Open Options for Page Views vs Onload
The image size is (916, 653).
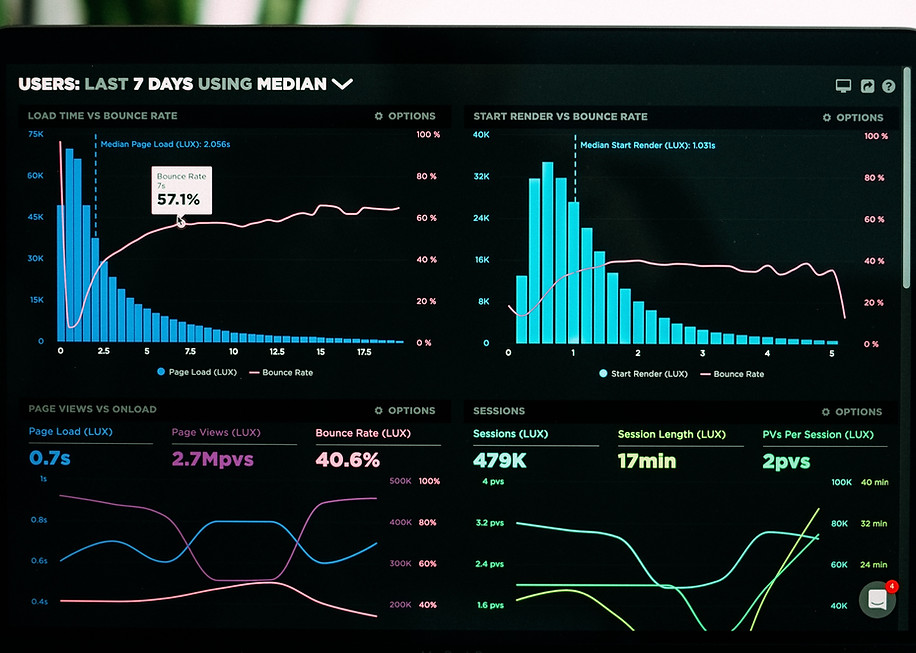coord(405,411)
